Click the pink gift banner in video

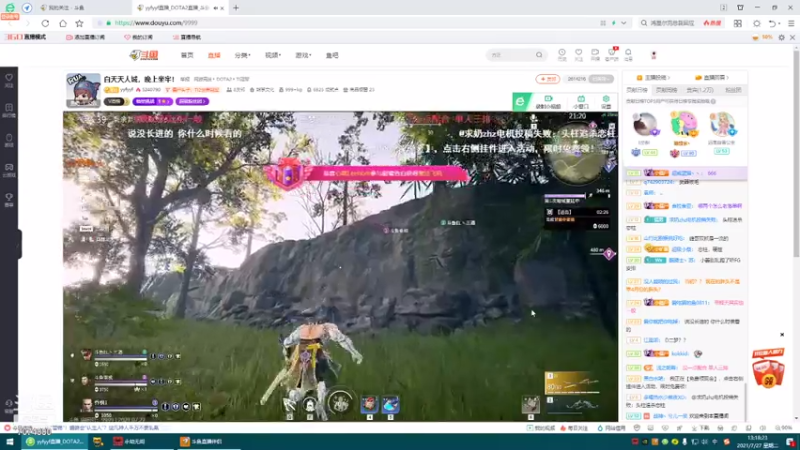click(367, 173)
